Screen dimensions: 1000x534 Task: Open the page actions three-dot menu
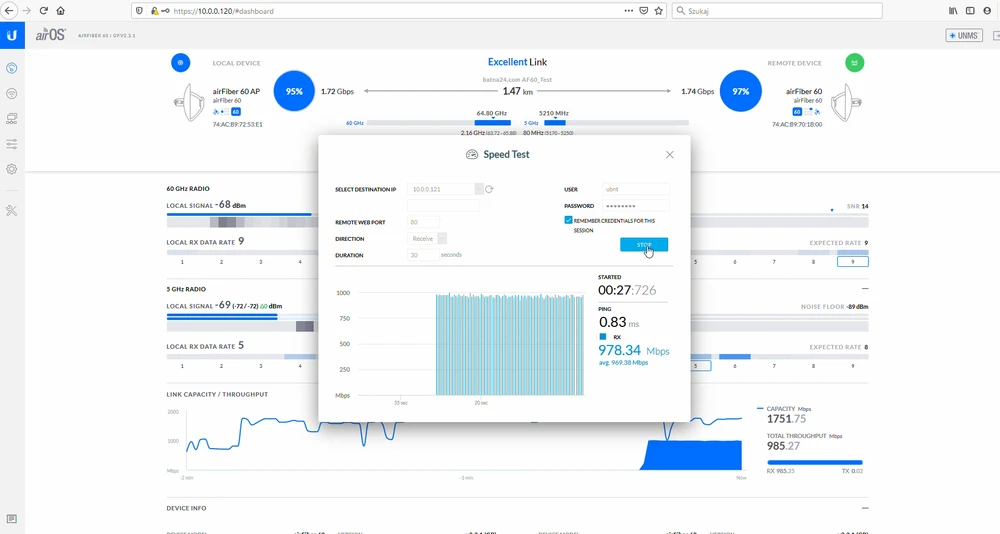coord(629,11)
